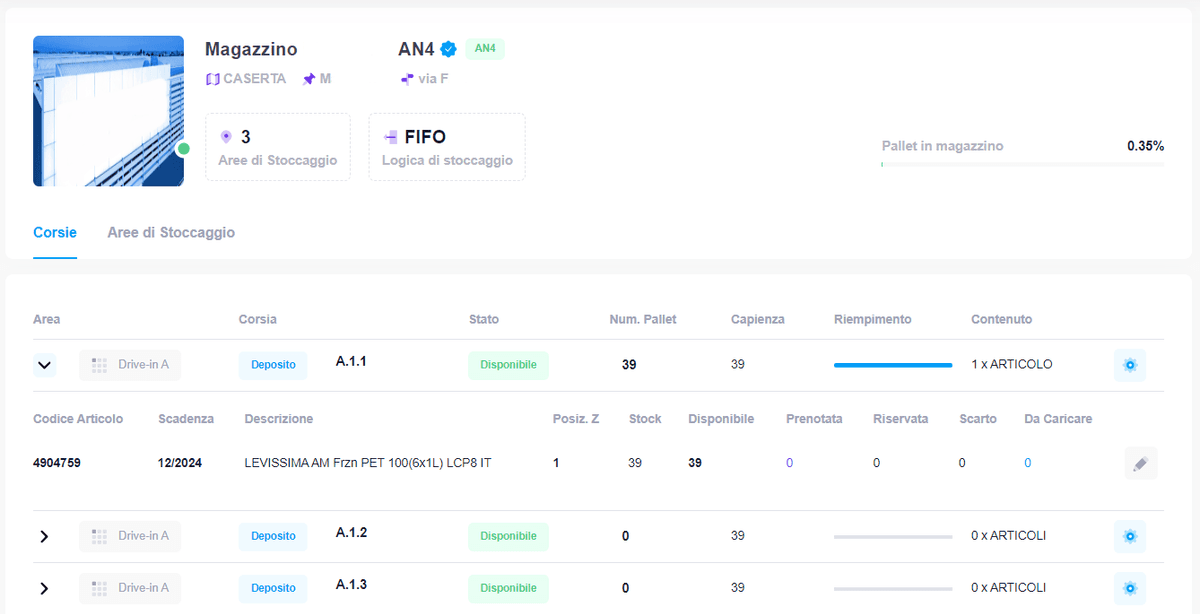Viewport: 1200px width, 614px height.
Task: Switch to the Aree di Stoccaggio tab
Action: point(171,232)
